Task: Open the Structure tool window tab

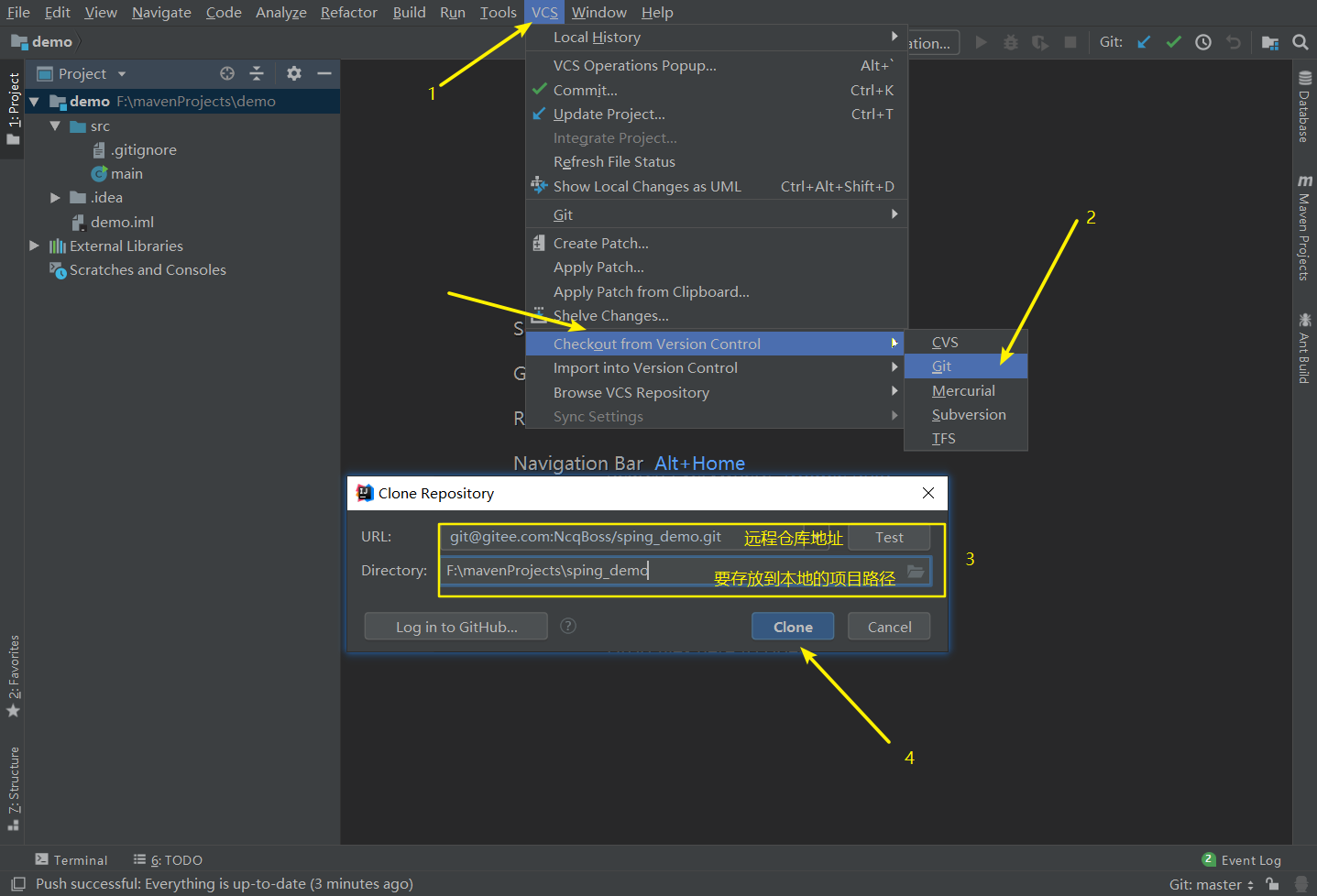Action: pos(13,789)
